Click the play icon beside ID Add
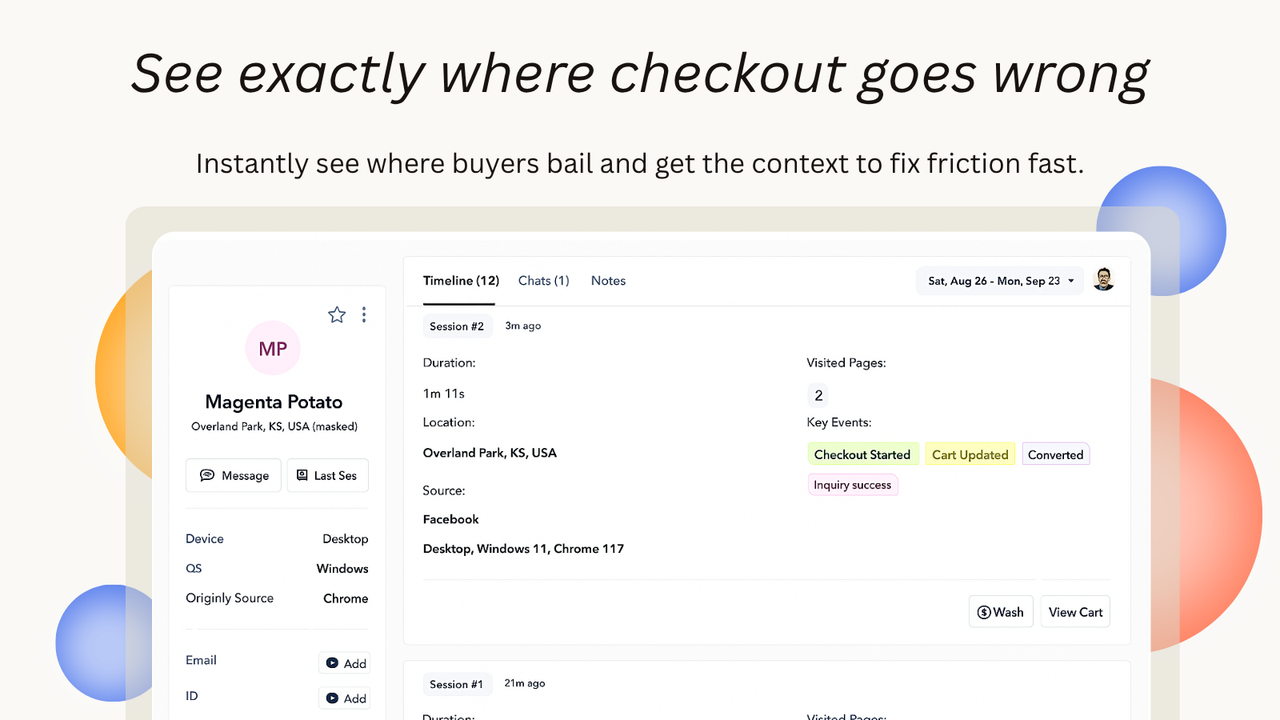Screen dimensions: 1280x720 332,698
